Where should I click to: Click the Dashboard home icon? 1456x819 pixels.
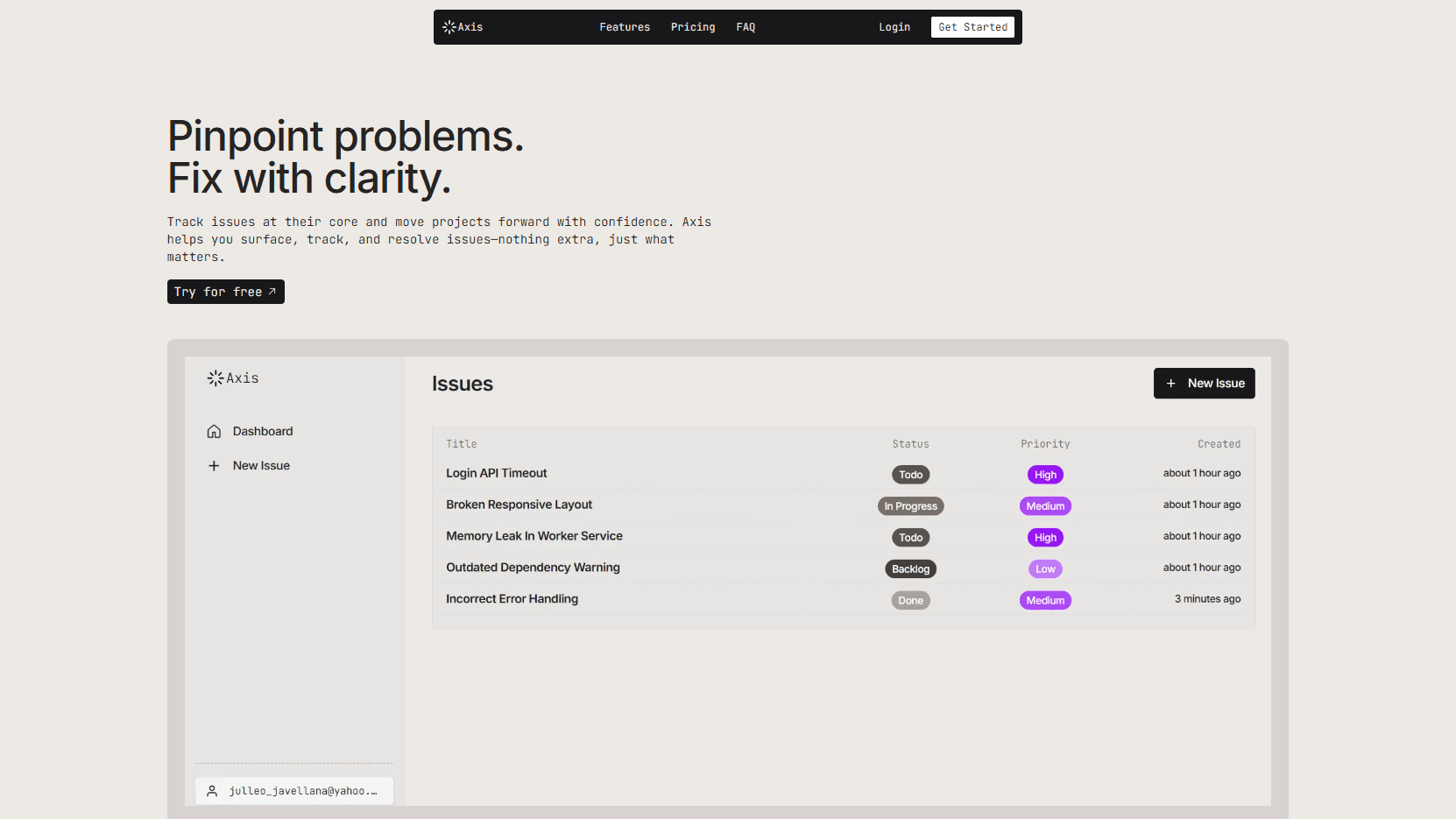point(214,432)
